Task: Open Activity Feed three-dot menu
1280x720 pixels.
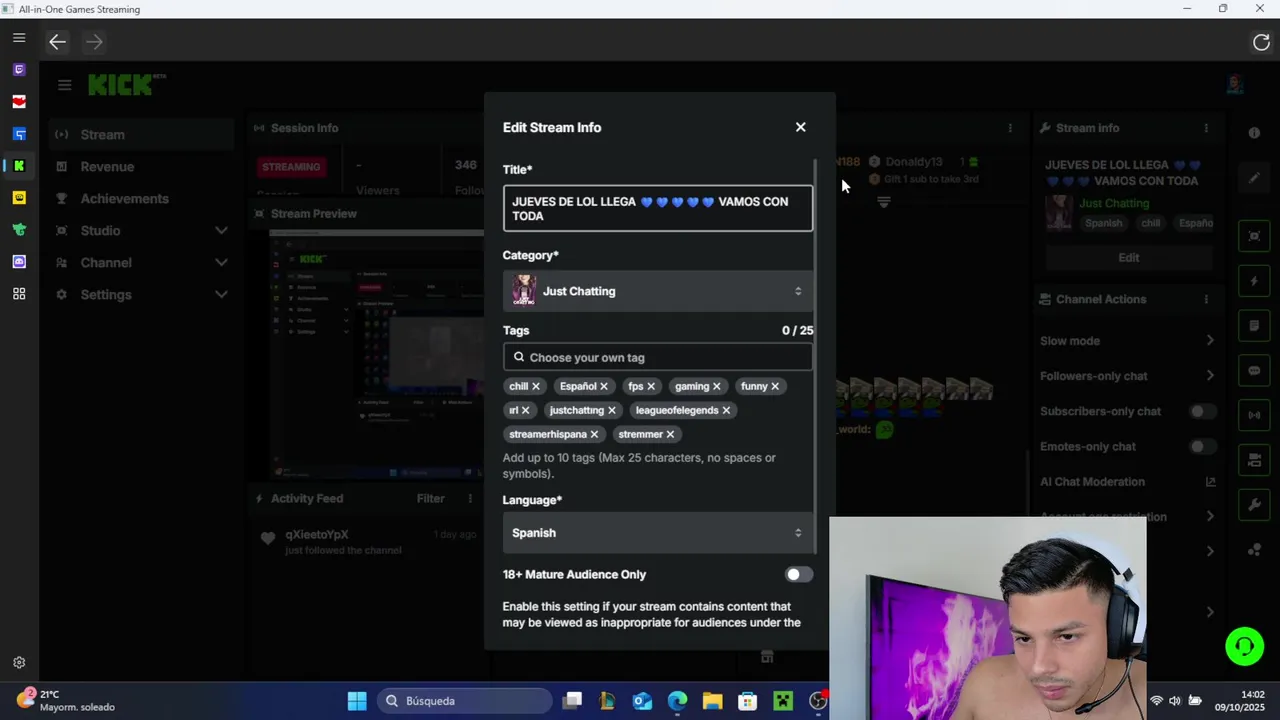Action: tap(470, 498)
